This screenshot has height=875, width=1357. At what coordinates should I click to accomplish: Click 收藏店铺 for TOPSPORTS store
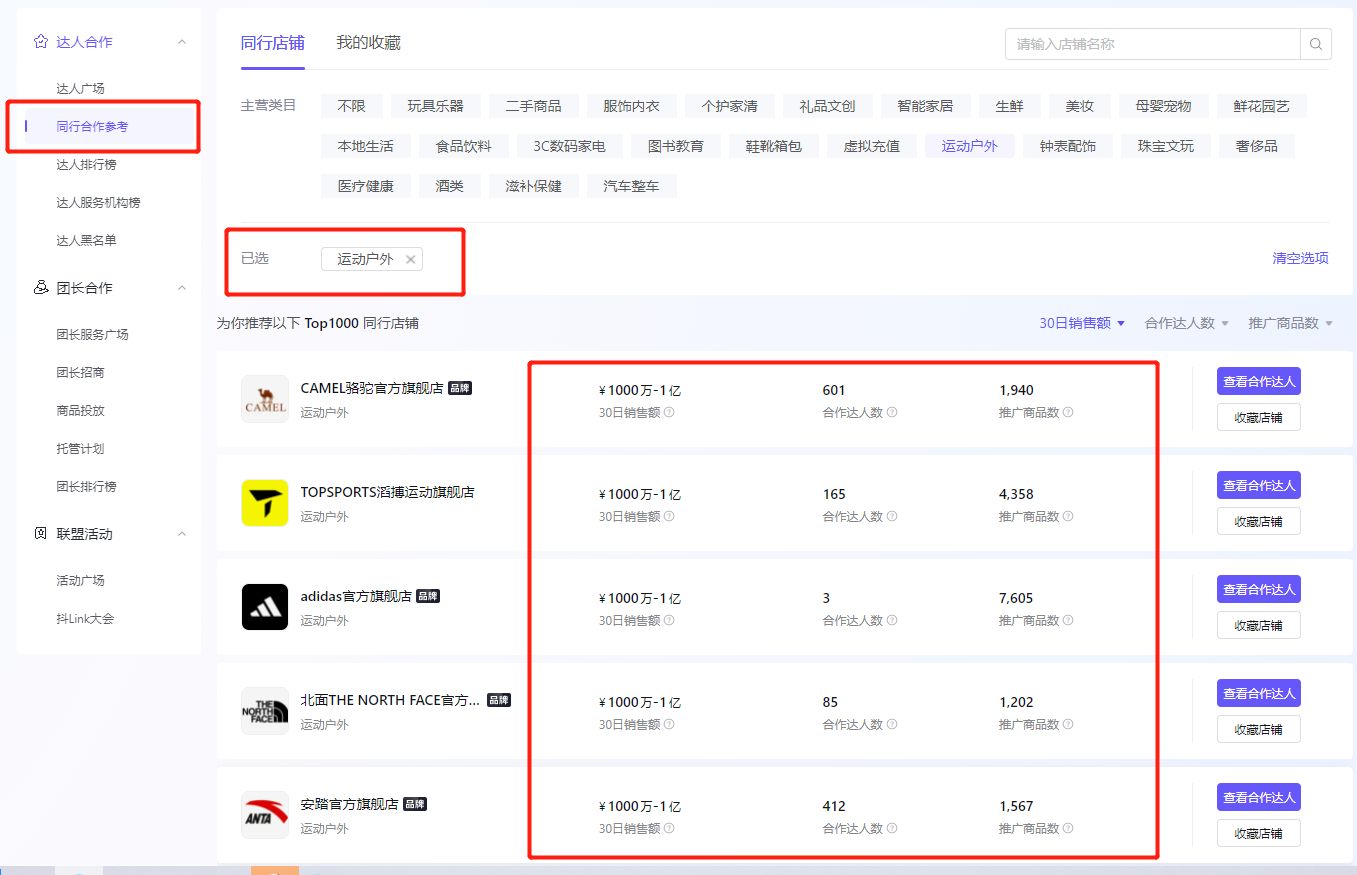pyautogui.click(x=1259, y=521)
